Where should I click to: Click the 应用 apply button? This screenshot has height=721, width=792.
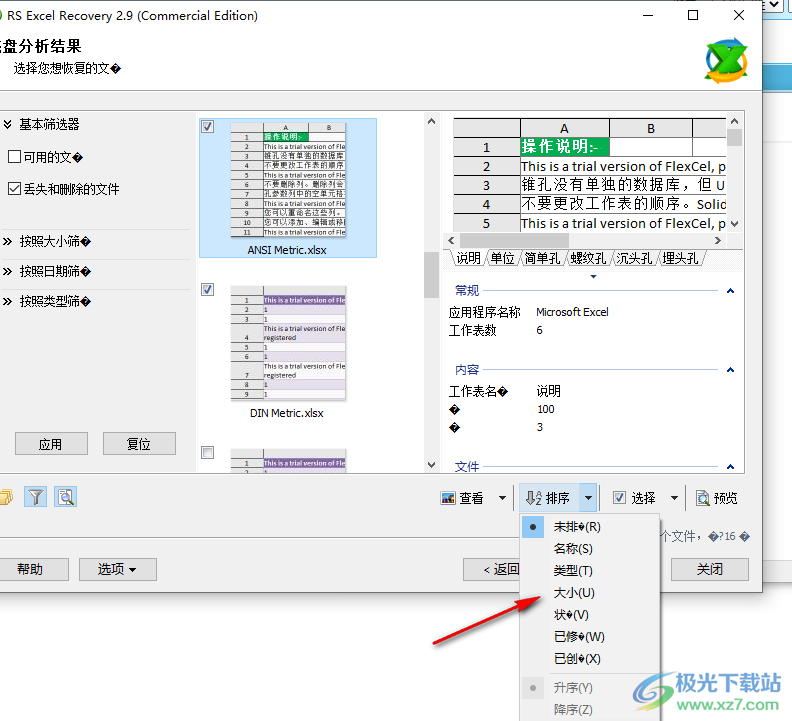pos(51,444)
